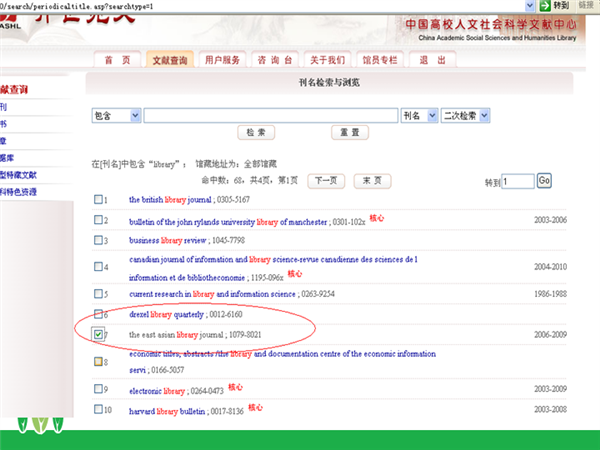Open harvard library bulletin link
This screenshot has width=600, height=450.
click(x=167, y=411)
